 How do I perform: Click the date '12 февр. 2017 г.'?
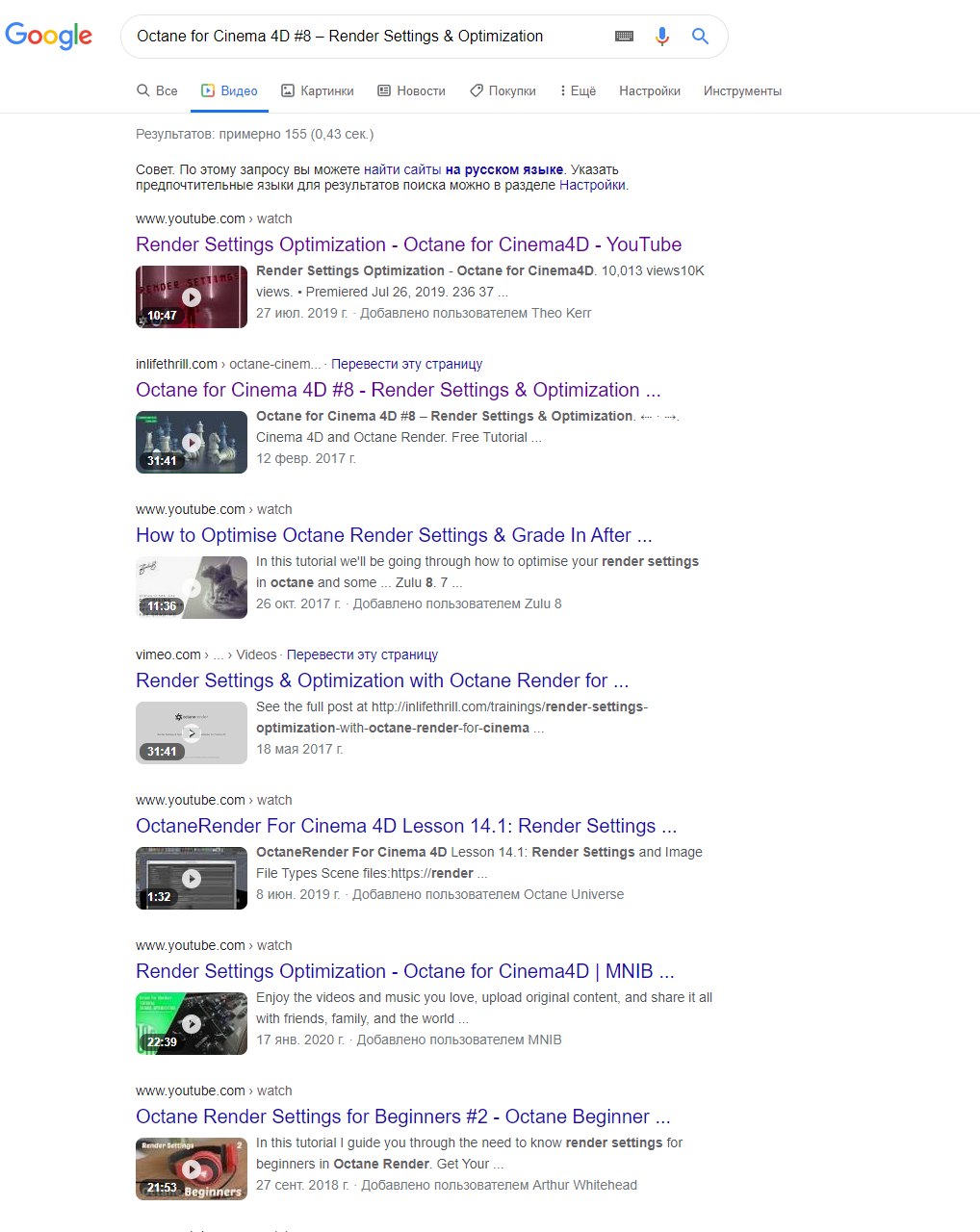[x=306, y=458]
